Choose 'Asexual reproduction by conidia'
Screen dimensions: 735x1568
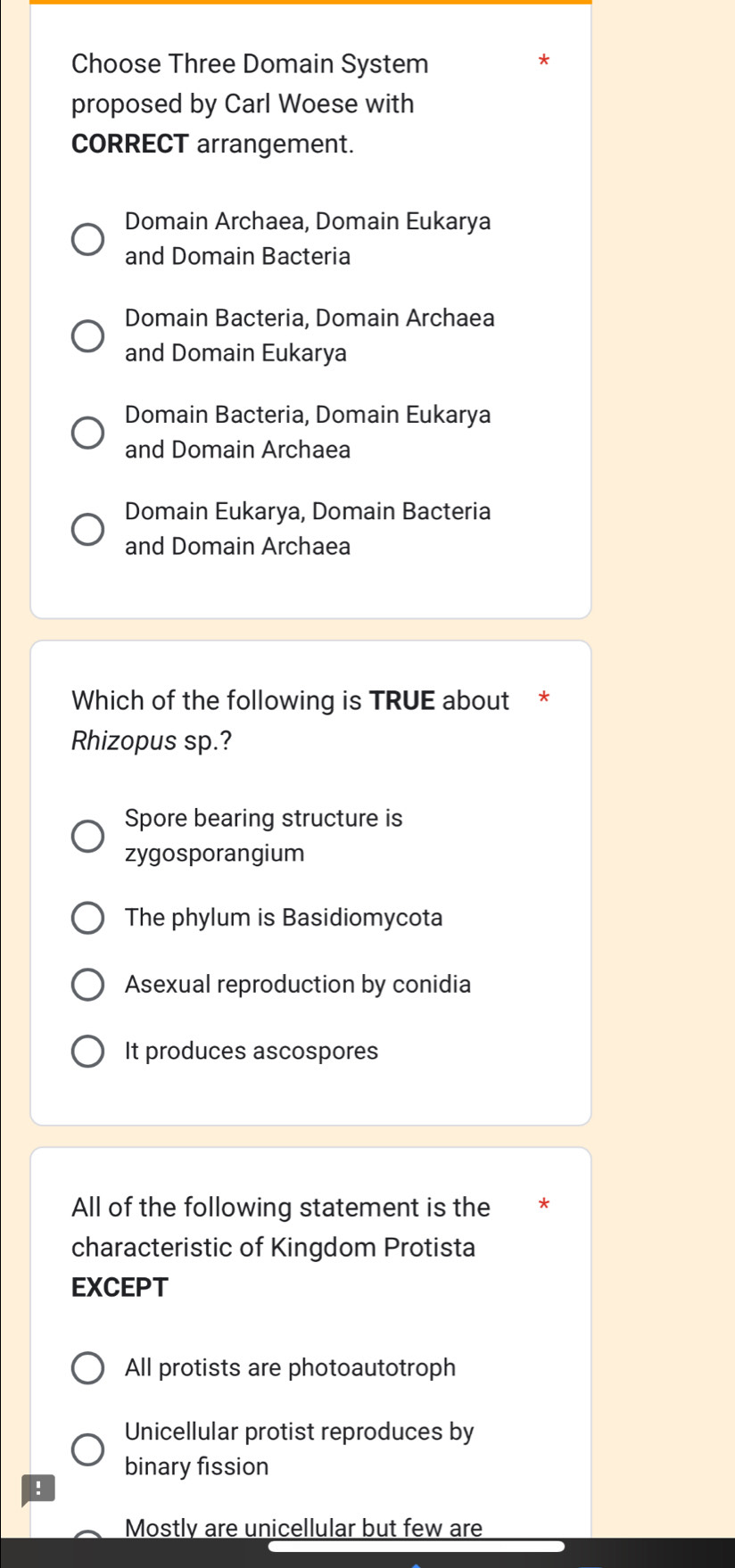pos(87,984)
